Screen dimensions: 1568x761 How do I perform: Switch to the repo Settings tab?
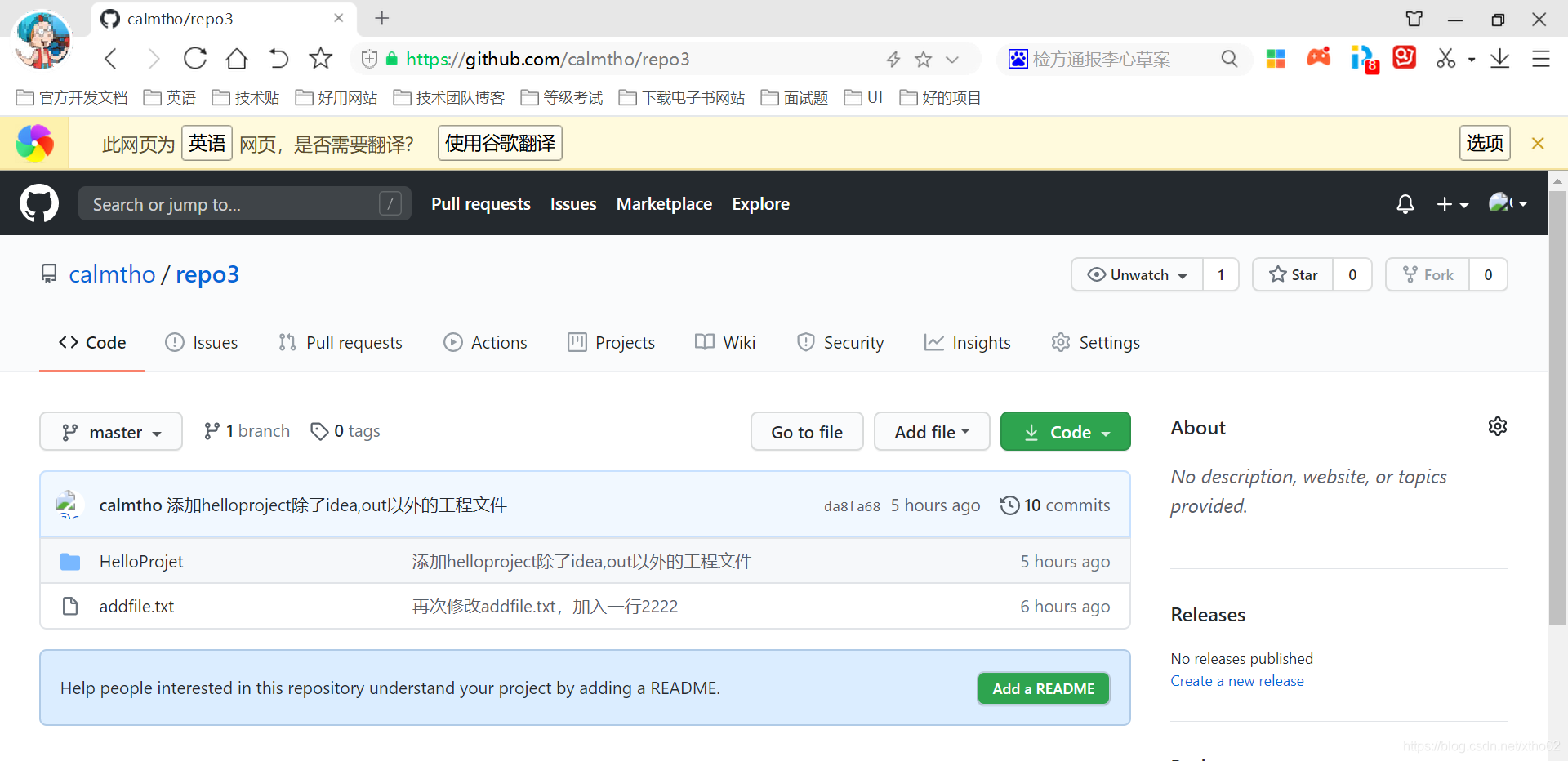tap(1096, 343)
